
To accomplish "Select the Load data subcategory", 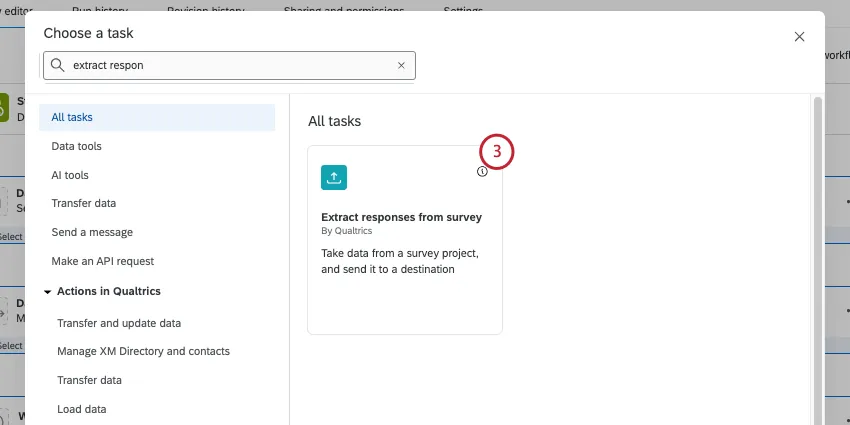I will click(x=81, y=409).
